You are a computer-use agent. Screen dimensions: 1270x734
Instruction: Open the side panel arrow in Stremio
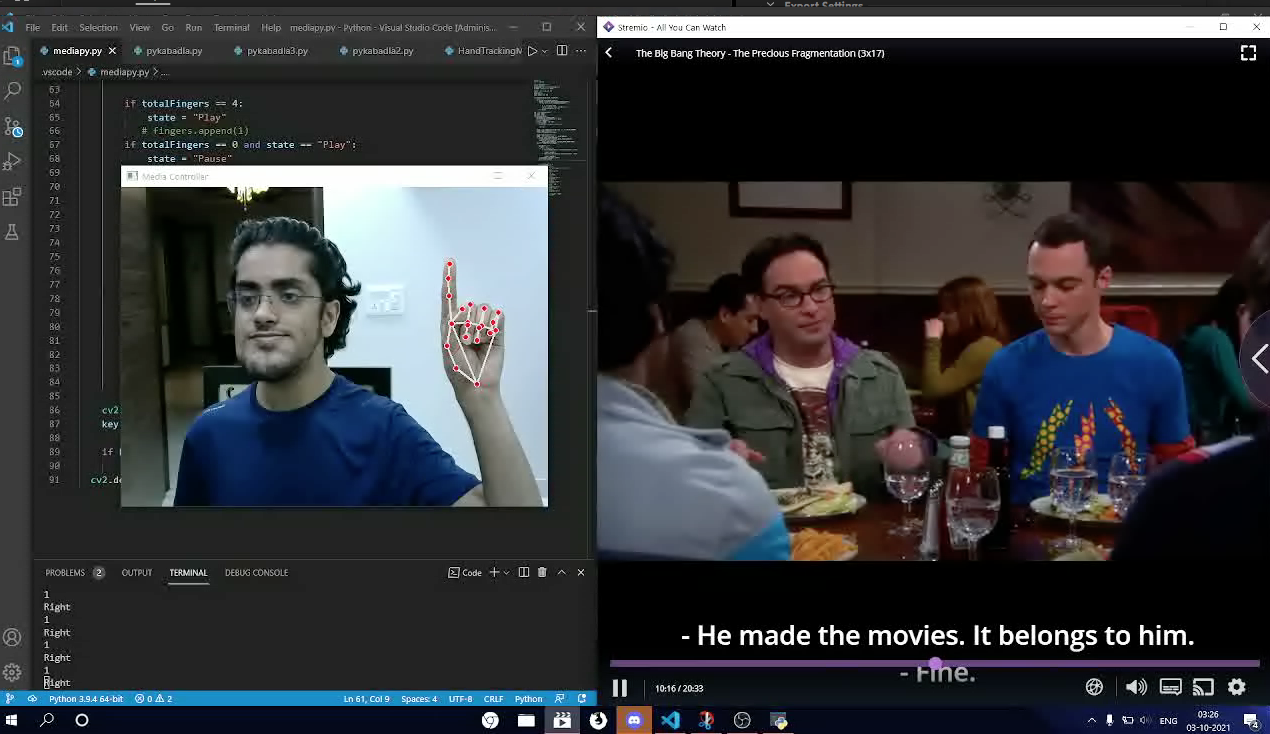(1258, 360)
